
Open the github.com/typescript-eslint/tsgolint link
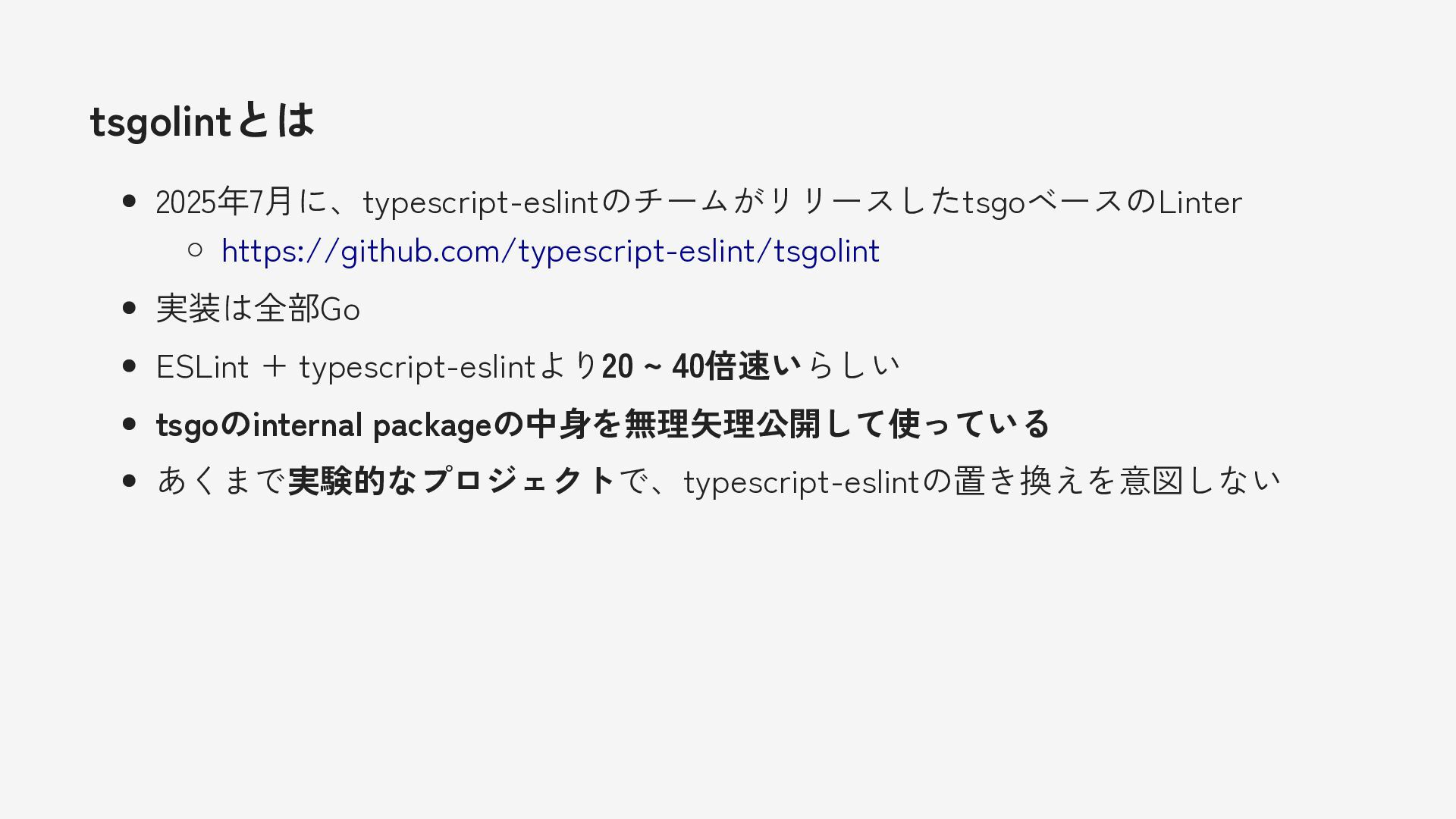(551, 251)
